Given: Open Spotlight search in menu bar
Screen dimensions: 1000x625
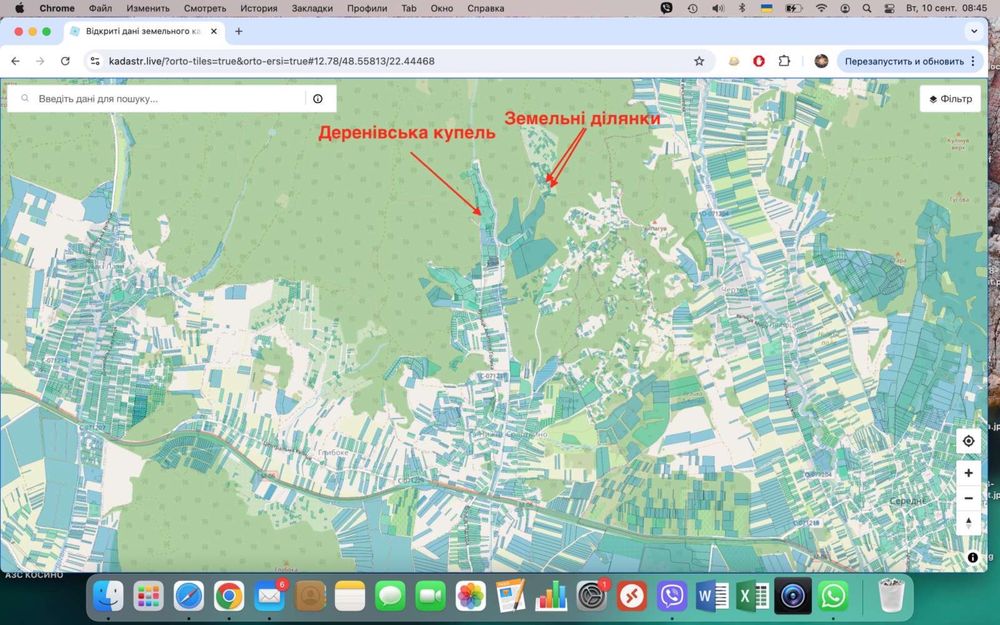Looking at the screenshot, I should coord(867,8).
